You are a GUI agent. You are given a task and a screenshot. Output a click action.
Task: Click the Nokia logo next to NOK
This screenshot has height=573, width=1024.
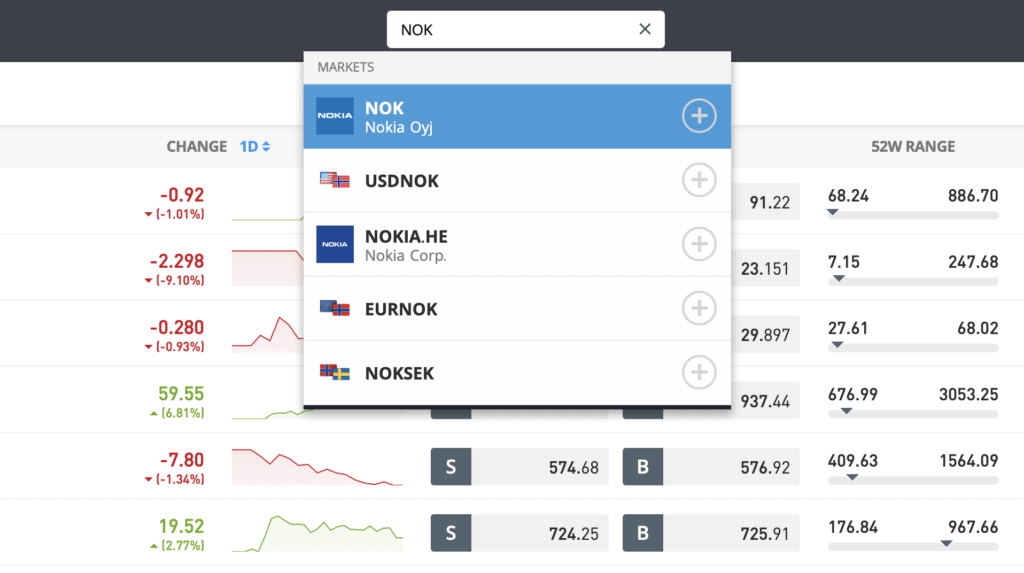click(x=334, y=116)
